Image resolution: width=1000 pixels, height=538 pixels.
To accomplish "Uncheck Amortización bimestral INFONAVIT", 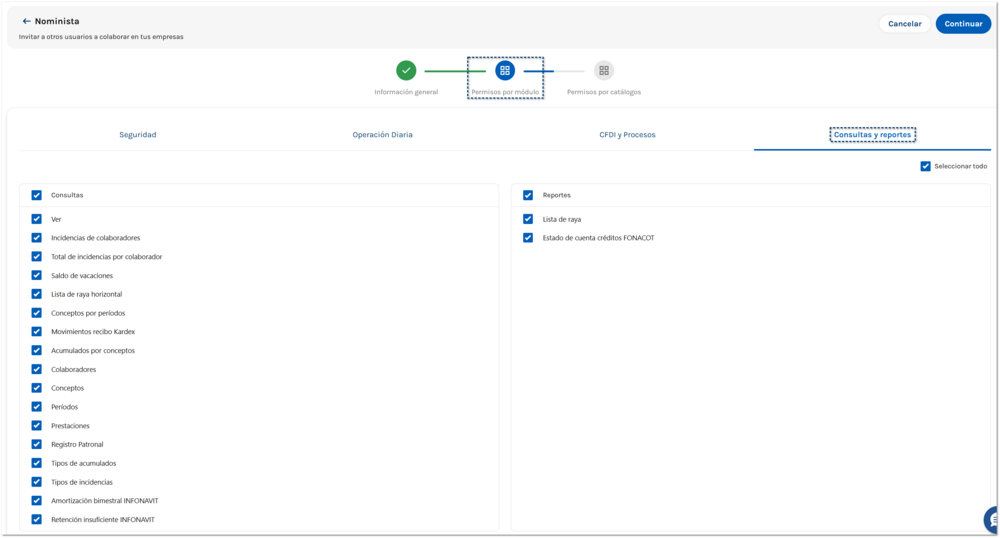I will [37, 501].
